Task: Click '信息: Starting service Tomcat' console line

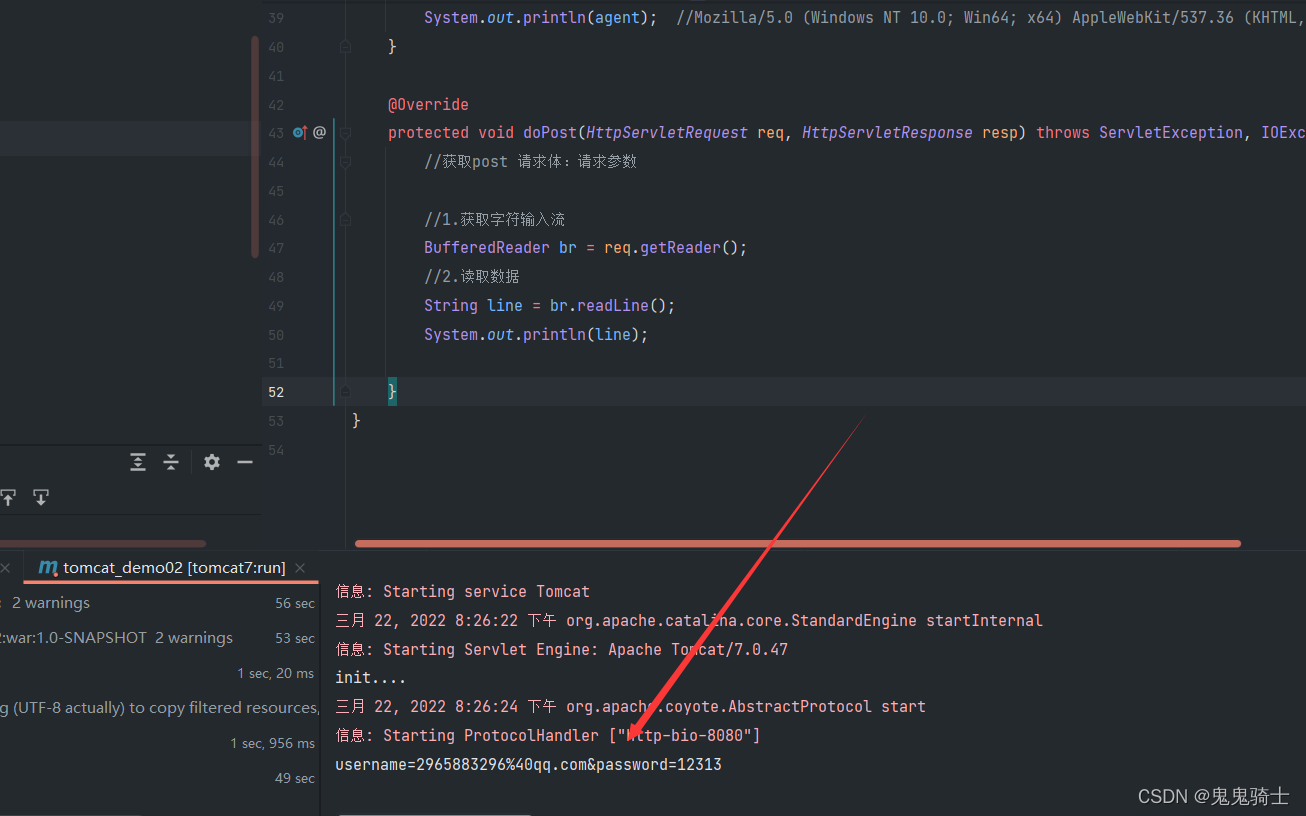Action: pos(463,592)
